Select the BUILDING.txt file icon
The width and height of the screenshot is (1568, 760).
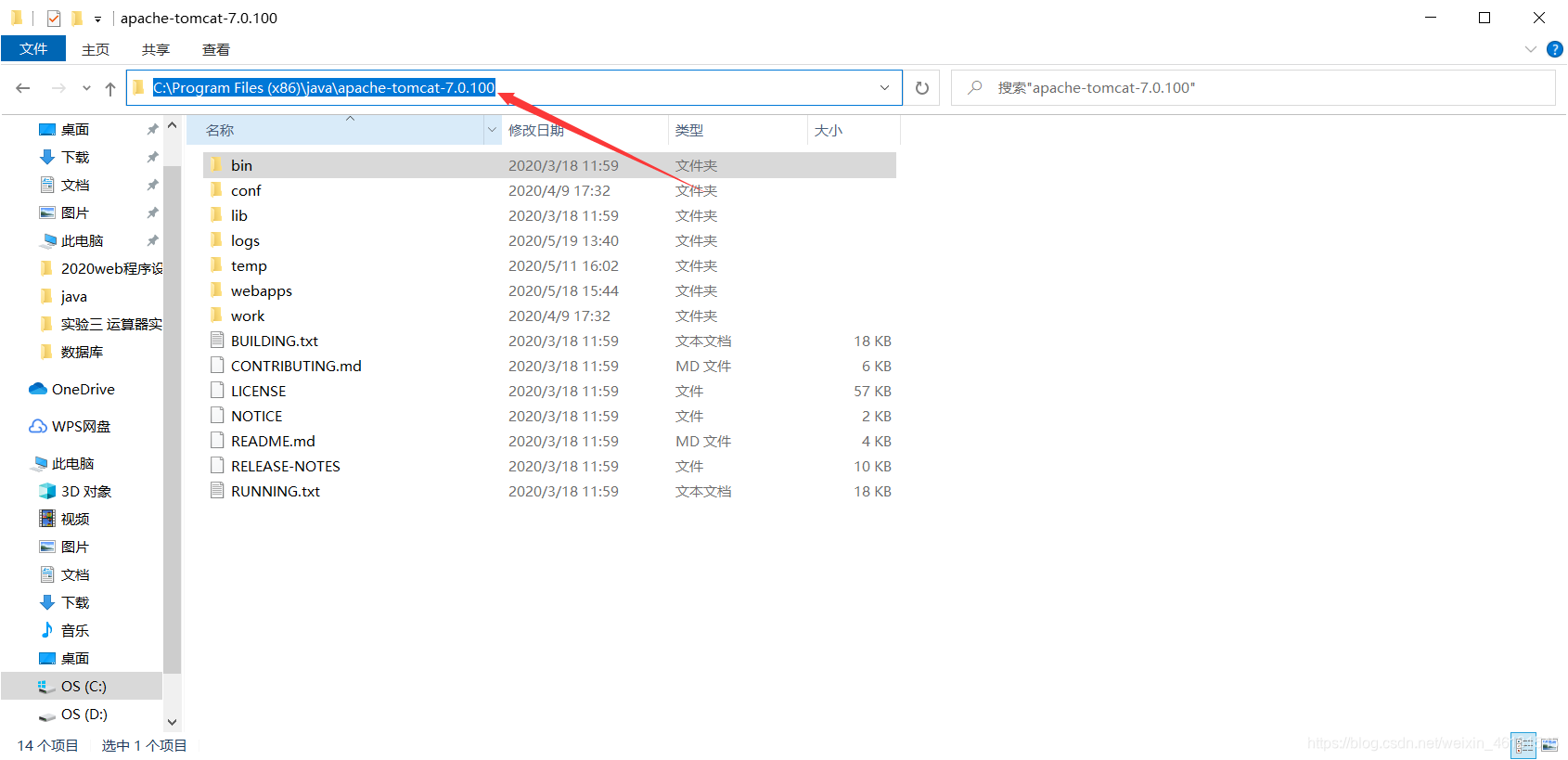[217, 340]
